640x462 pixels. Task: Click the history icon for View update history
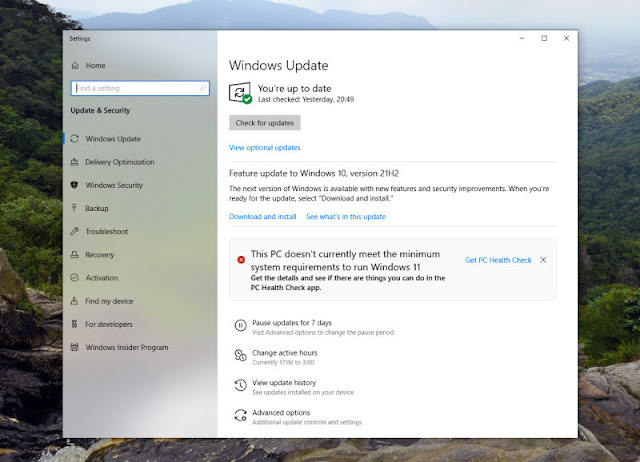click(240, 385)
